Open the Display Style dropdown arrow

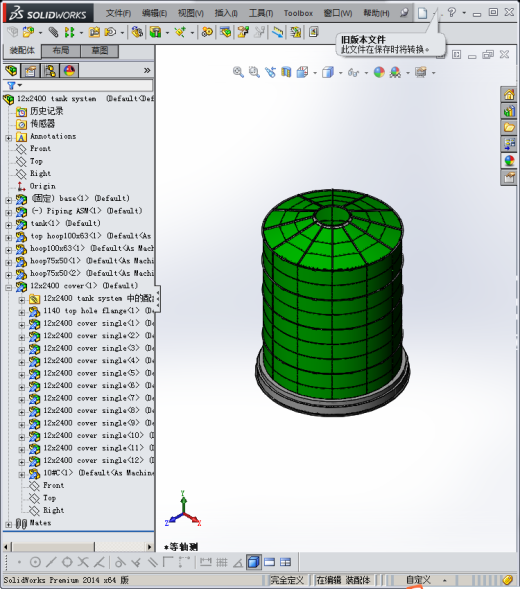(x=340, y=72)
